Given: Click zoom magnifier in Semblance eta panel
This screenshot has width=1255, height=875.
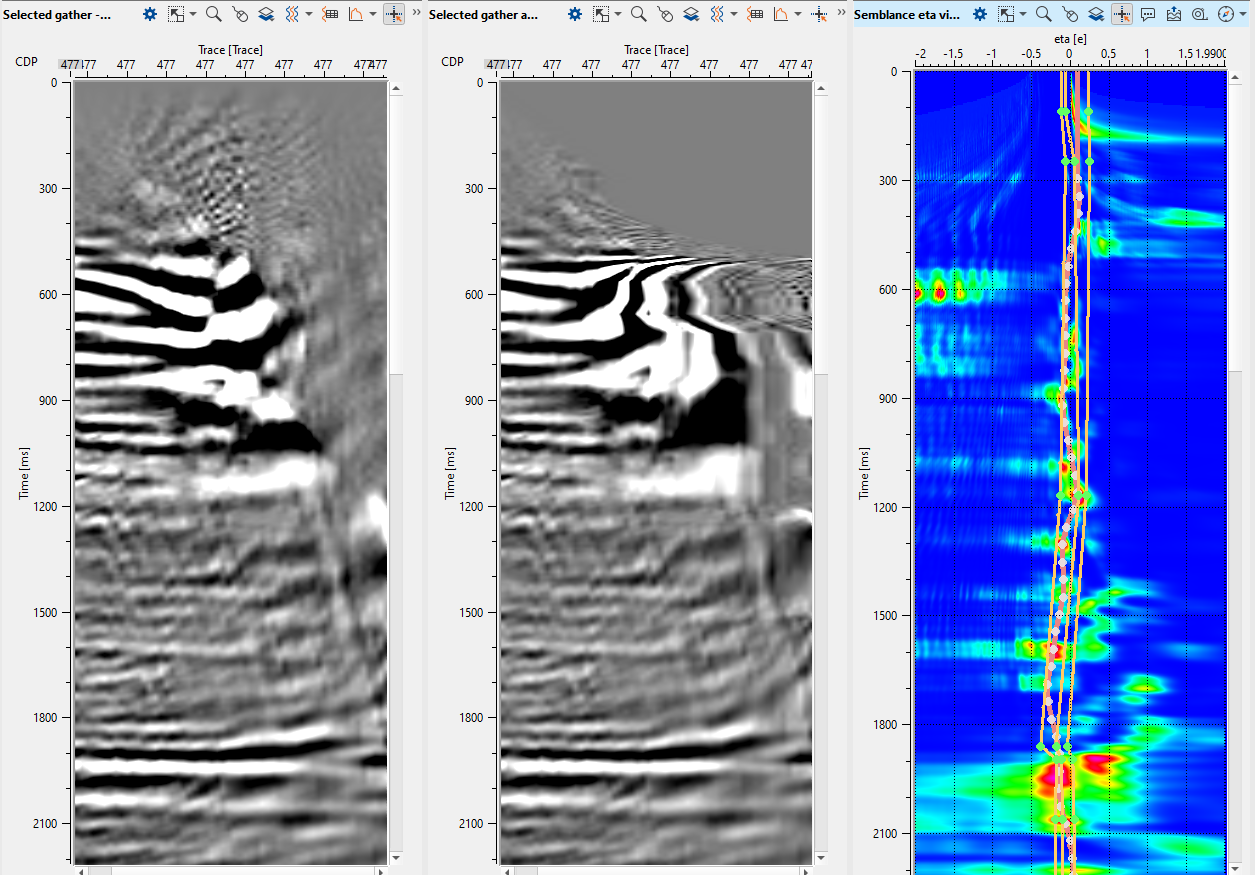Looking at the screenshot, I should tap(1043, 14).
